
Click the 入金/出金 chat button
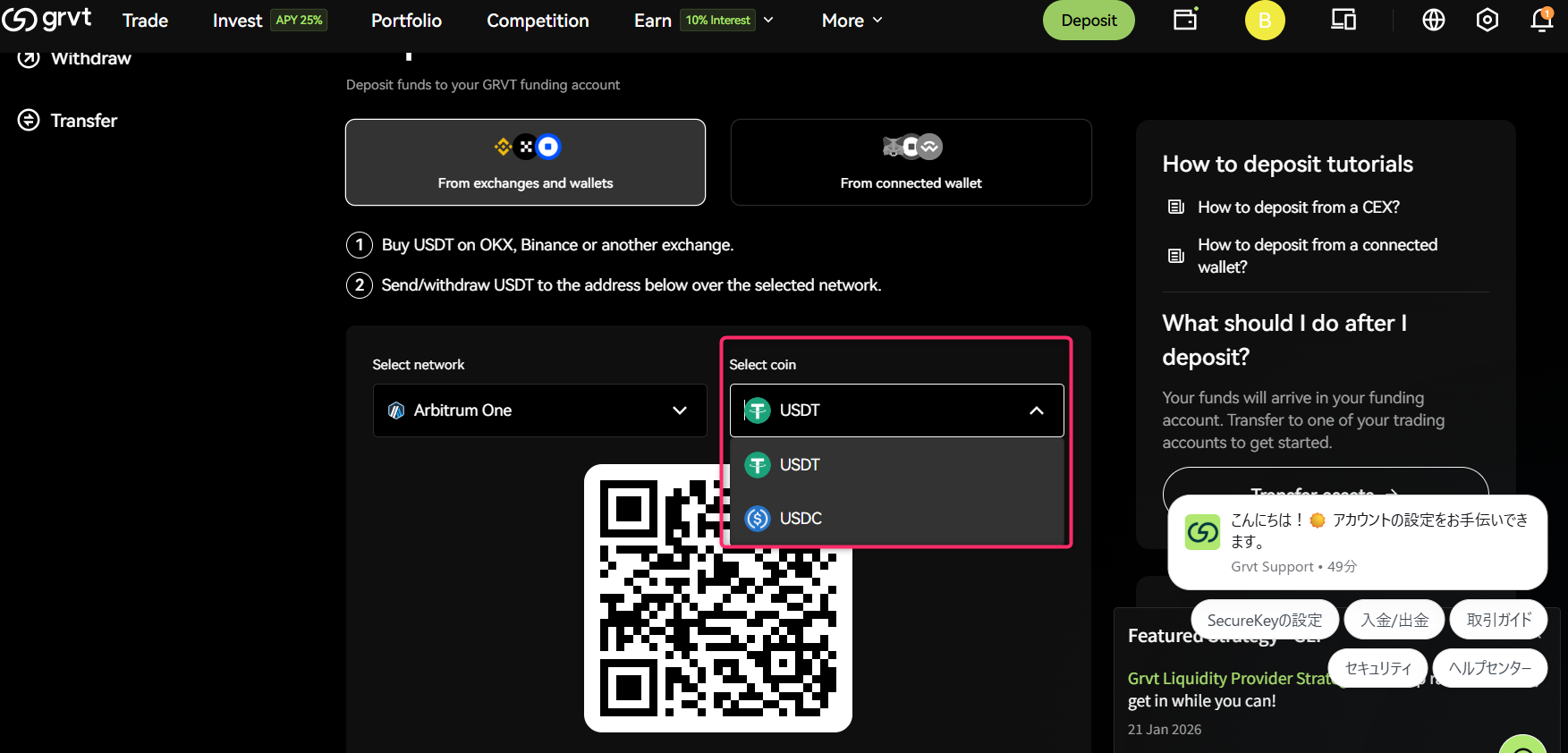1394,620
